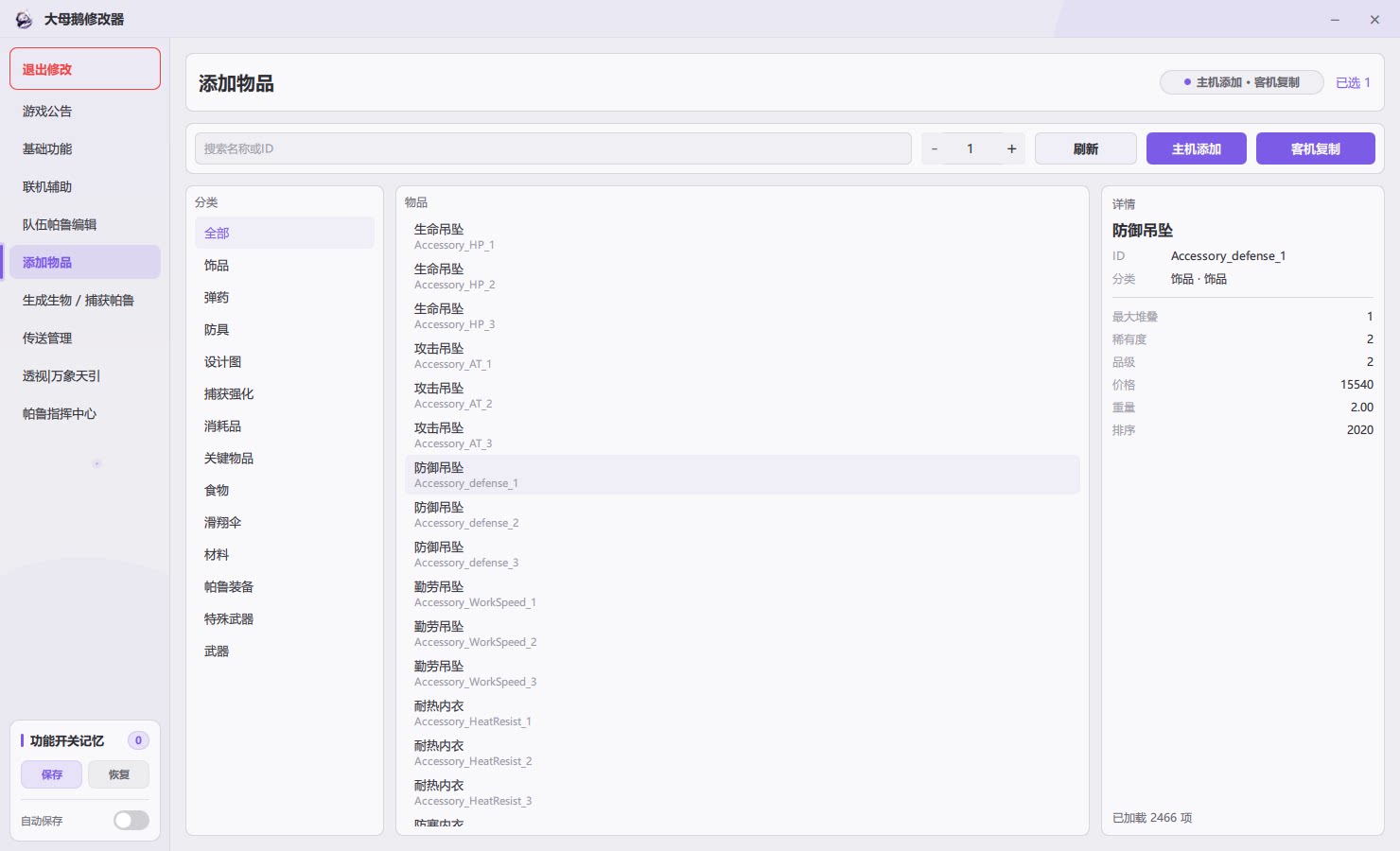Select item Accessory_defense_3
The image size is (1400, 851).
(x=743, y=554)
